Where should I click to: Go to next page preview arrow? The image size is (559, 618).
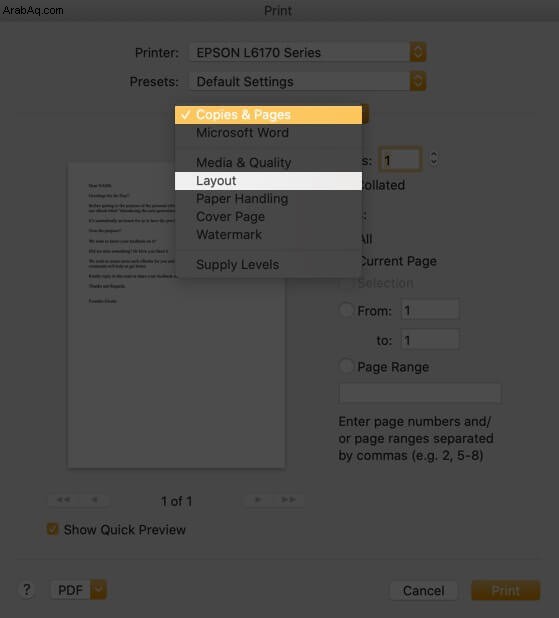point(258,500)
